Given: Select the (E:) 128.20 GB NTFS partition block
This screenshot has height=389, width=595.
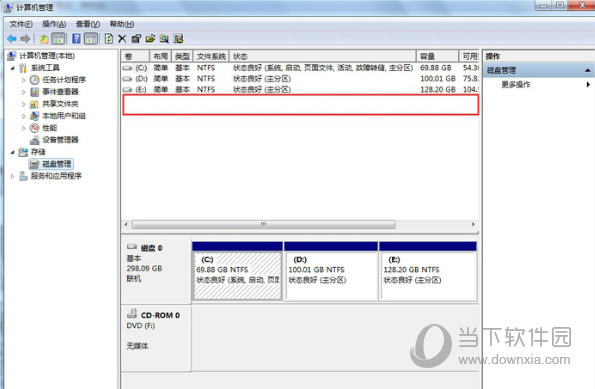Looking at the screenshot, I should (428, 271).
